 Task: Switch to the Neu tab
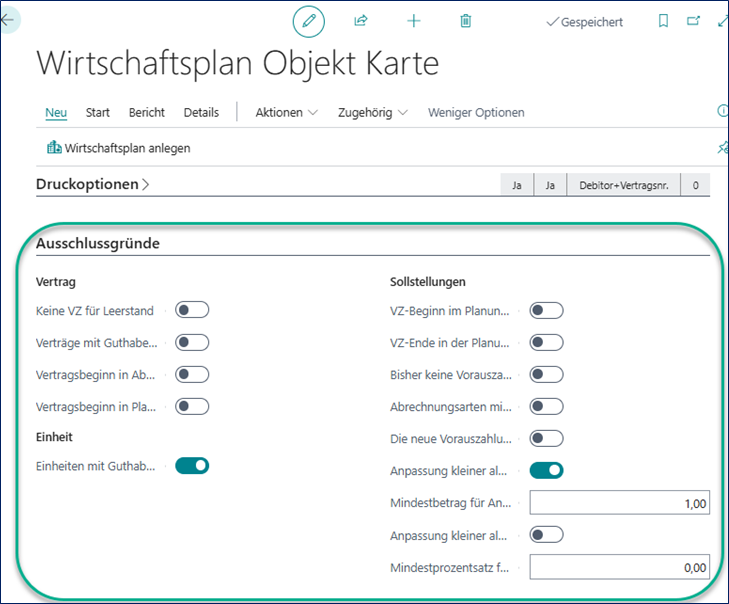click(x=56, y=113)
